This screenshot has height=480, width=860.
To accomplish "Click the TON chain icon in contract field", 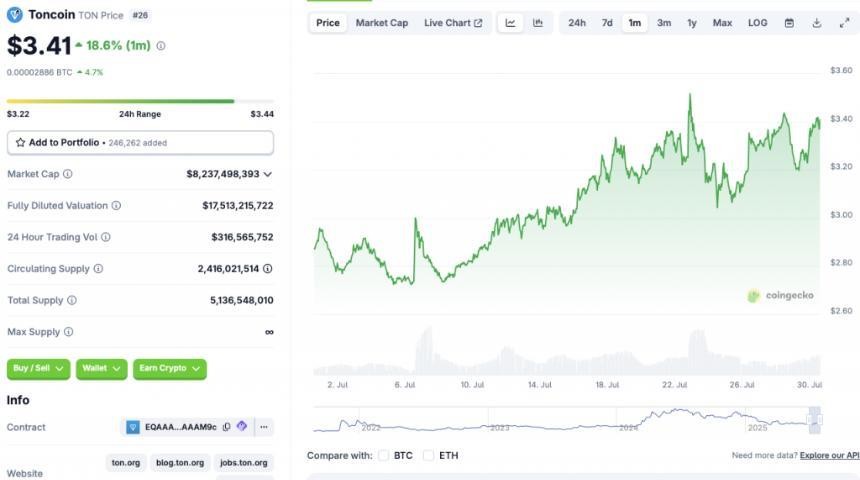I will click(133, 427).
